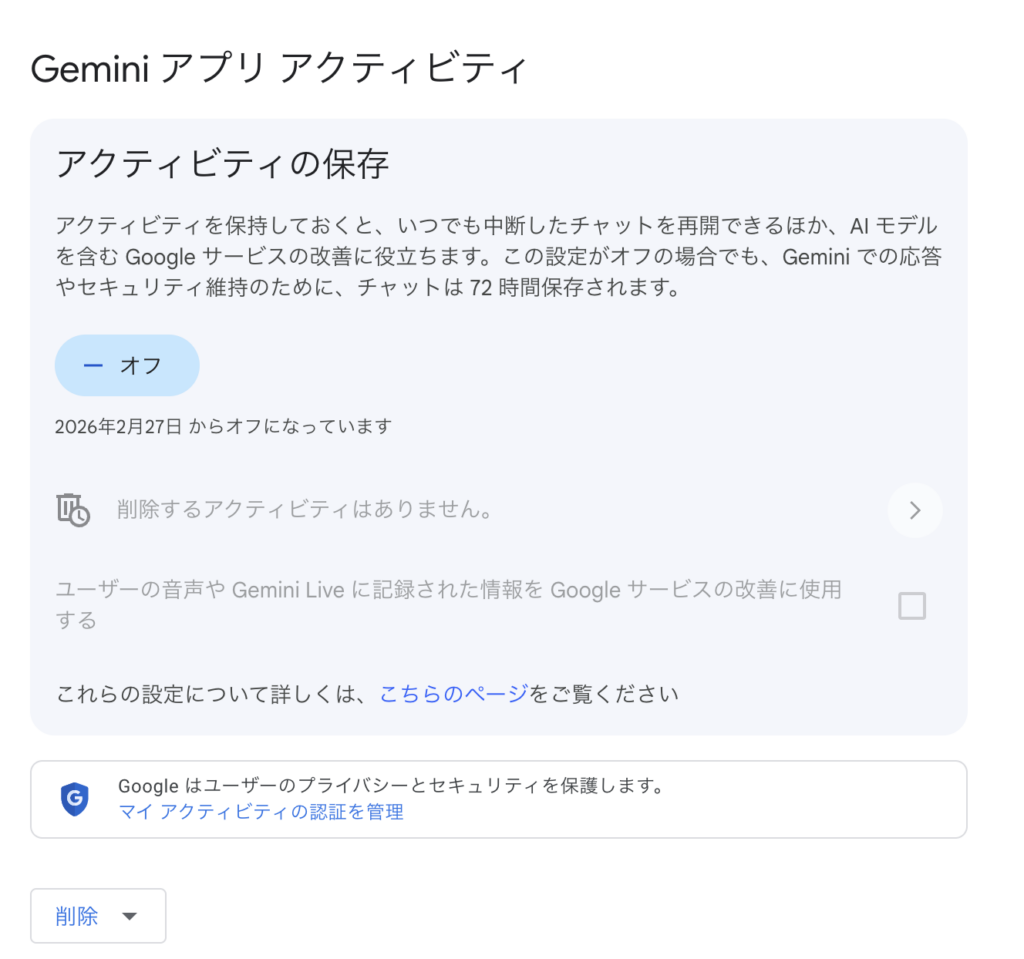Click the アクティビティの保存 heading
The width and height of the screenshot is (1024, 959).
click(x=222, y=164)
